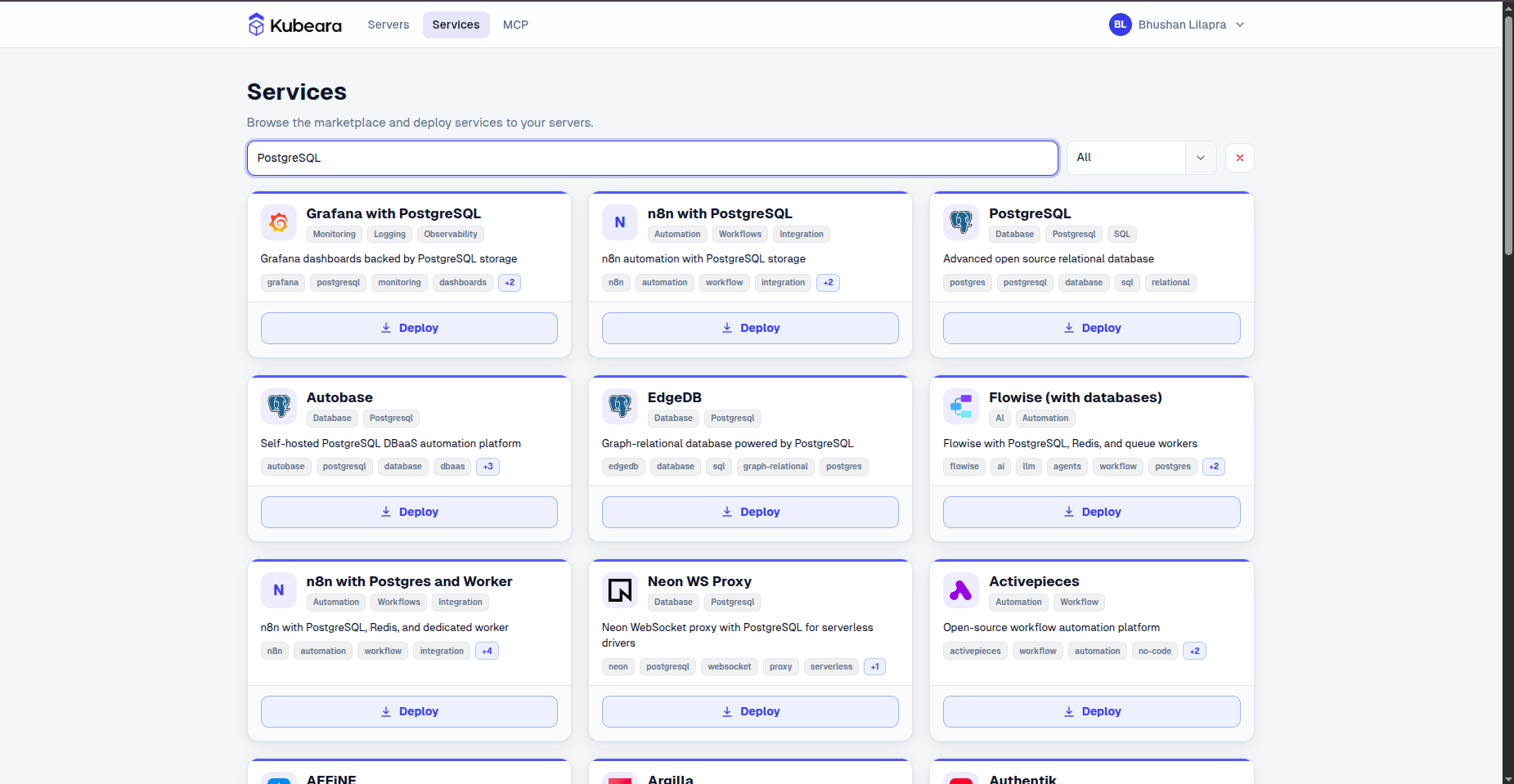Click the websocket tag on Neon card
Image resolution: width=1514 pixels, height=784 pixels.
(730, 667)
